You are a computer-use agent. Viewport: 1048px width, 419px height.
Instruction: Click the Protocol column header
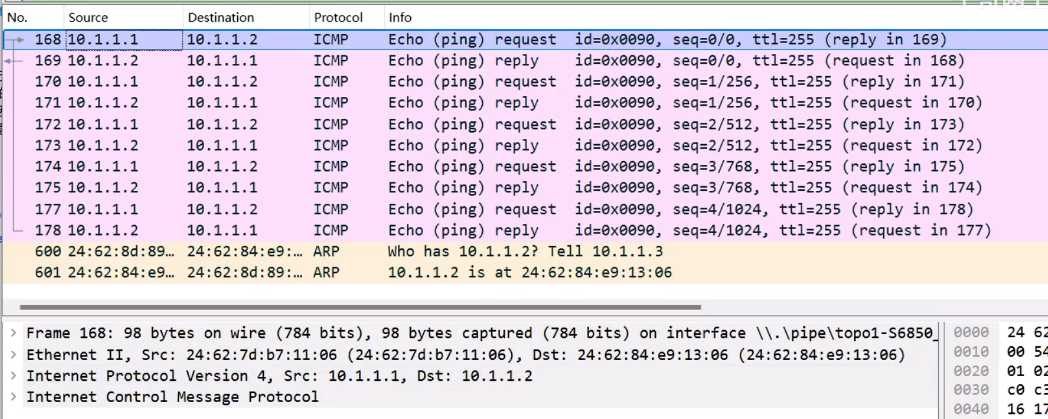tap(347, 17)
